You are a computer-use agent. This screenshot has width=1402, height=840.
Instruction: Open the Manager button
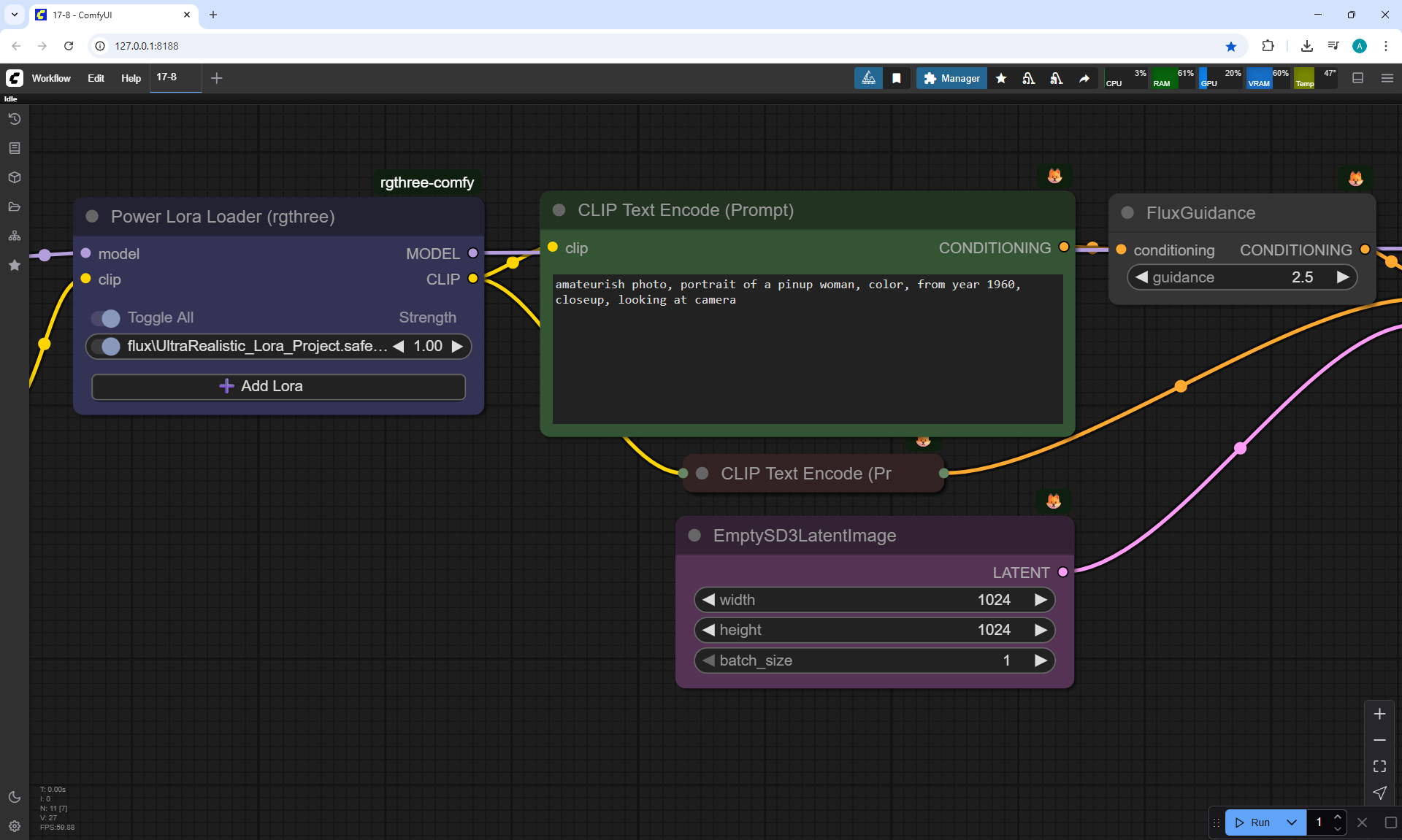951,78
